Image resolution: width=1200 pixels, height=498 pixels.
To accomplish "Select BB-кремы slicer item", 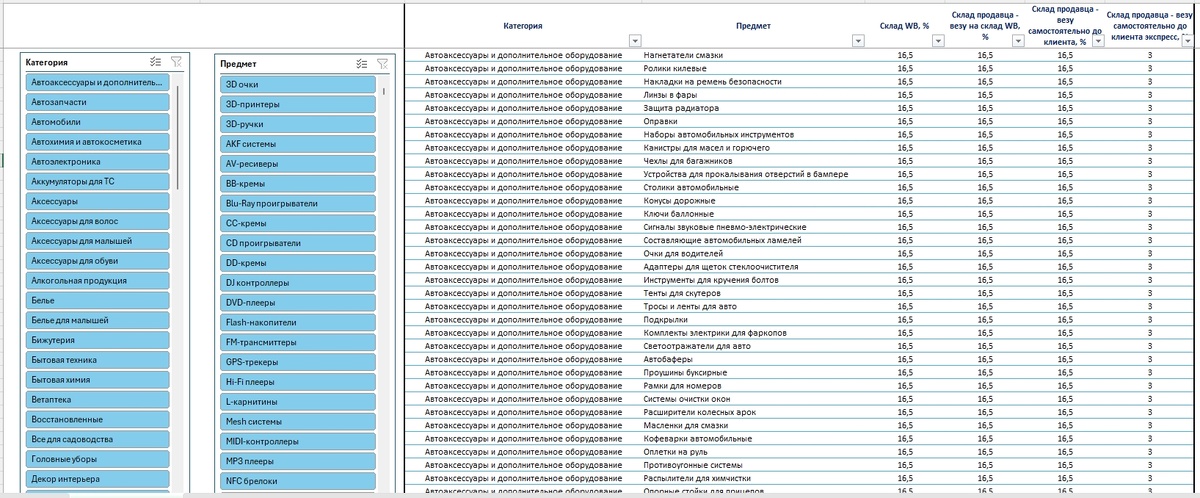I will [297, 184].
